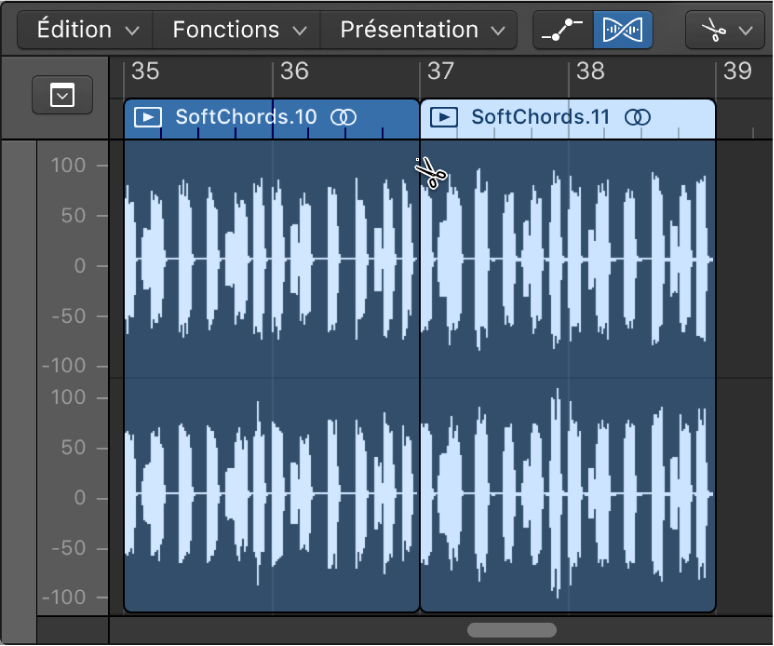Open the Présentation menu
The image size is (774, 646).
(x=420, y=30)
